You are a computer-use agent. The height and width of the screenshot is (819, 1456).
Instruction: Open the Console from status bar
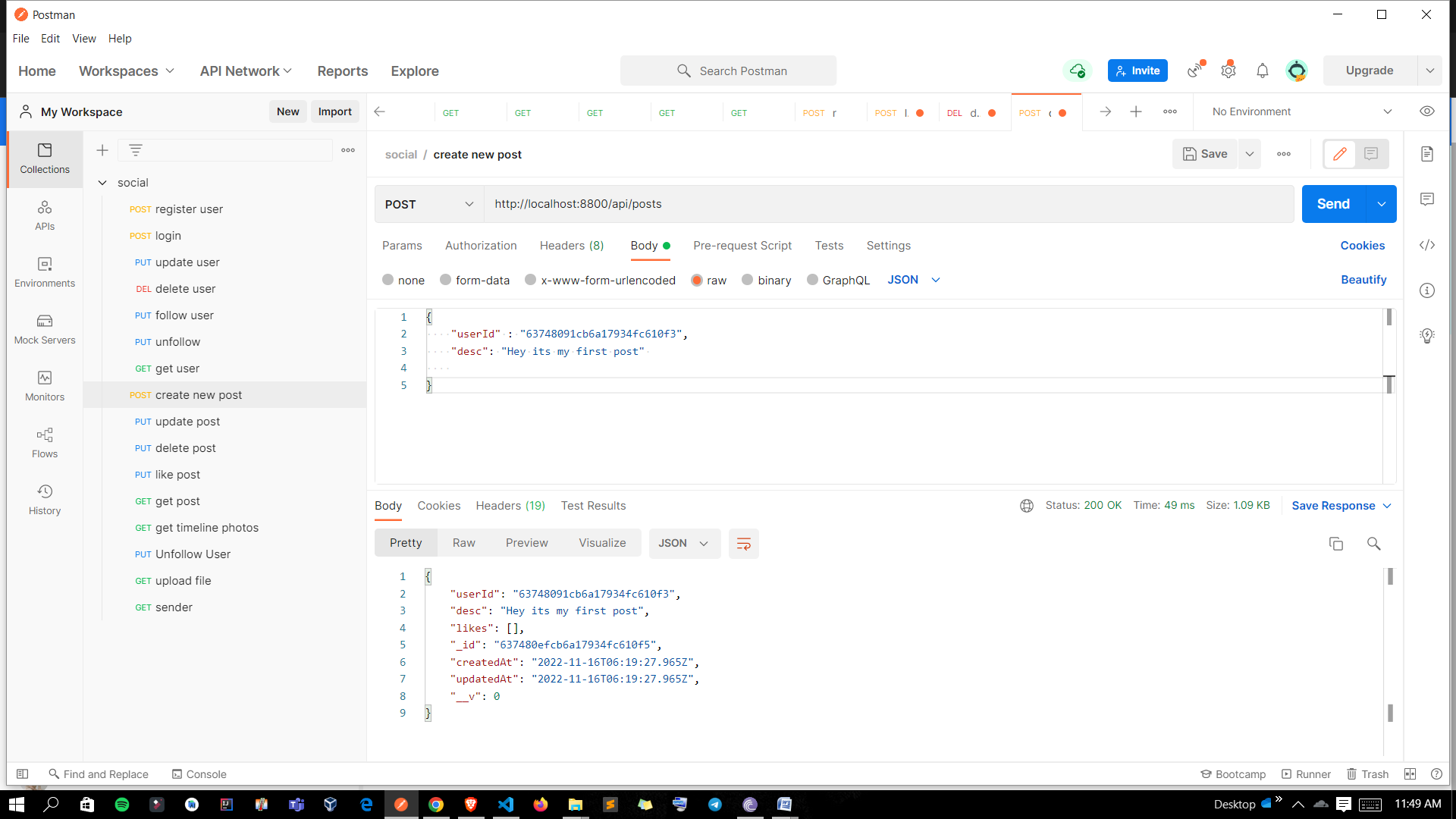point(199,774)
